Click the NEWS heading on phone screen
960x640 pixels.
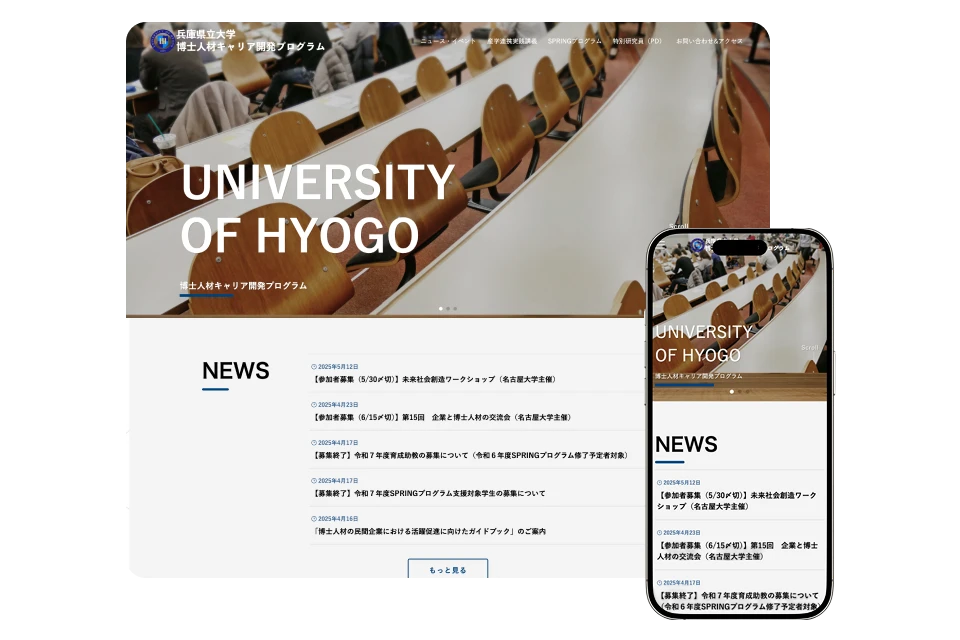(x=686, y=444)
